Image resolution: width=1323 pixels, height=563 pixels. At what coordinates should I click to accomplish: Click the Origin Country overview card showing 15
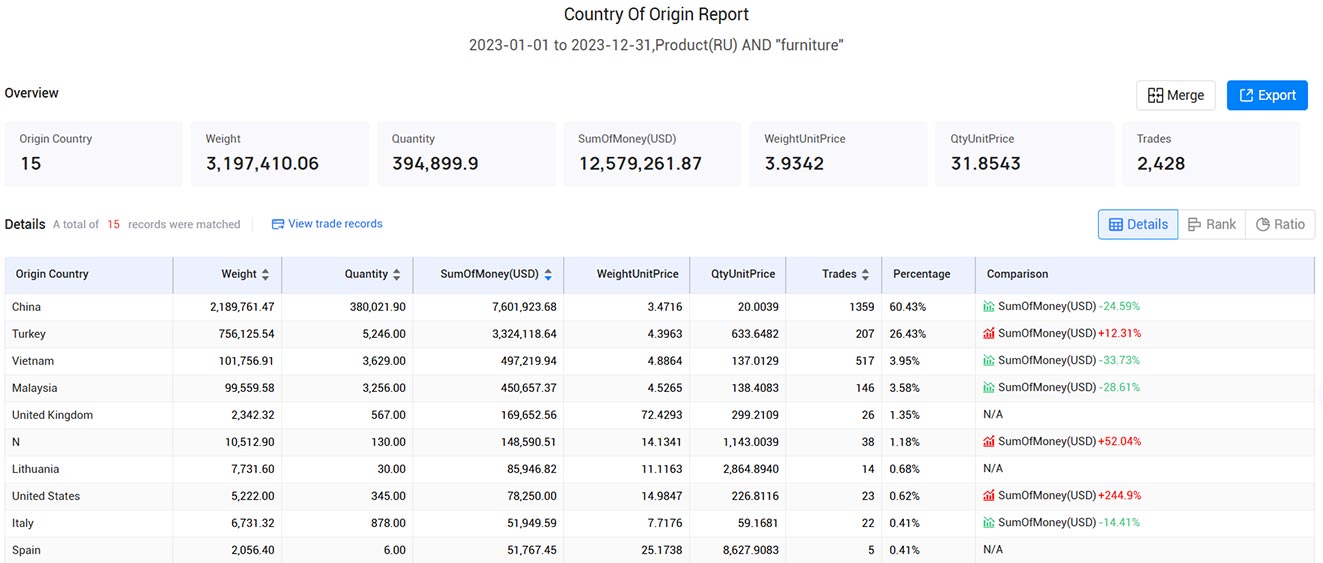click(x=94, y=154)
